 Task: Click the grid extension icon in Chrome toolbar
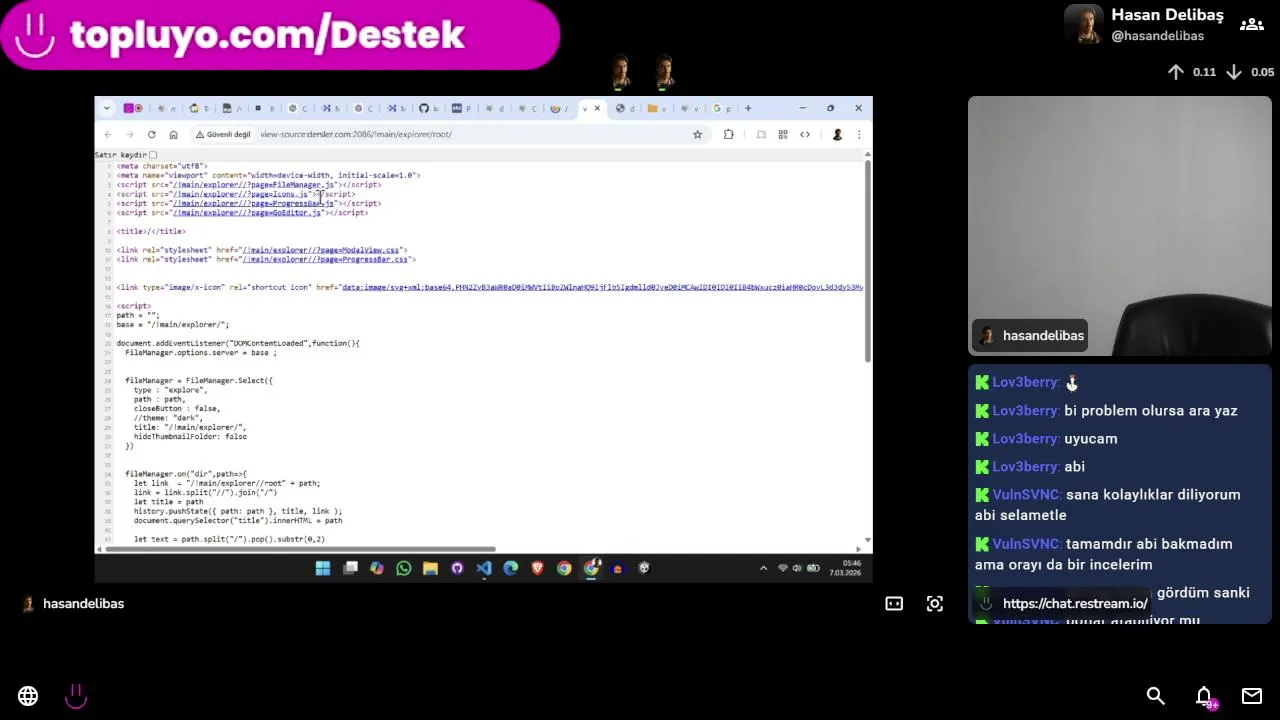[783, 134]
